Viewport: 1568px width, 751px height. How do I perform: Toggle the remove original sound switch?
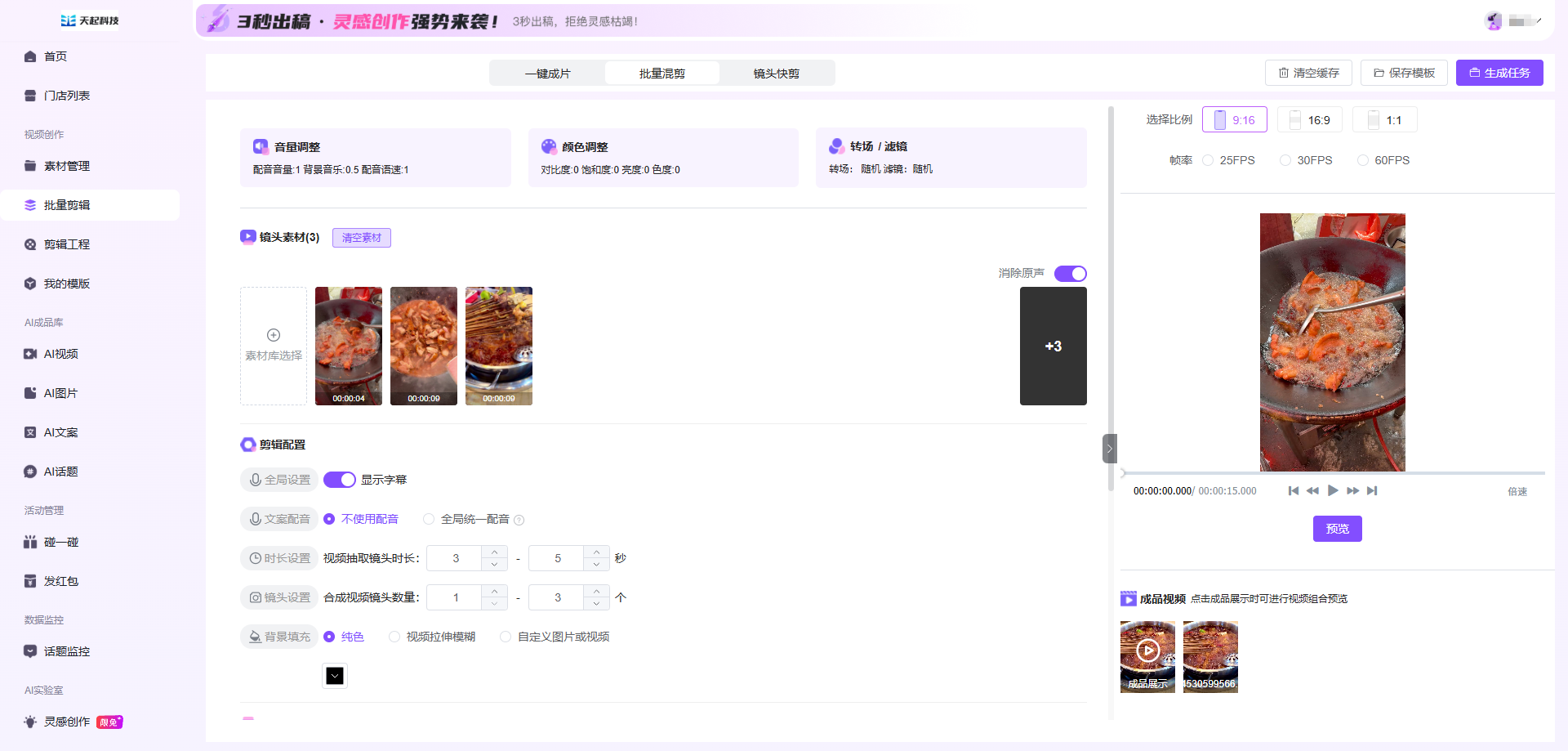click(x=1070, y=274)
